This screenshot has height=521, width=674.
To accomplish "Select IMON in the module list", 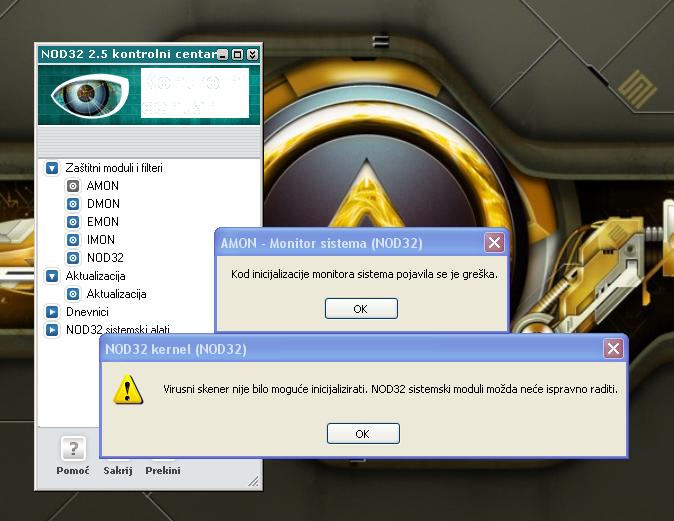I will tap(101, 240).
